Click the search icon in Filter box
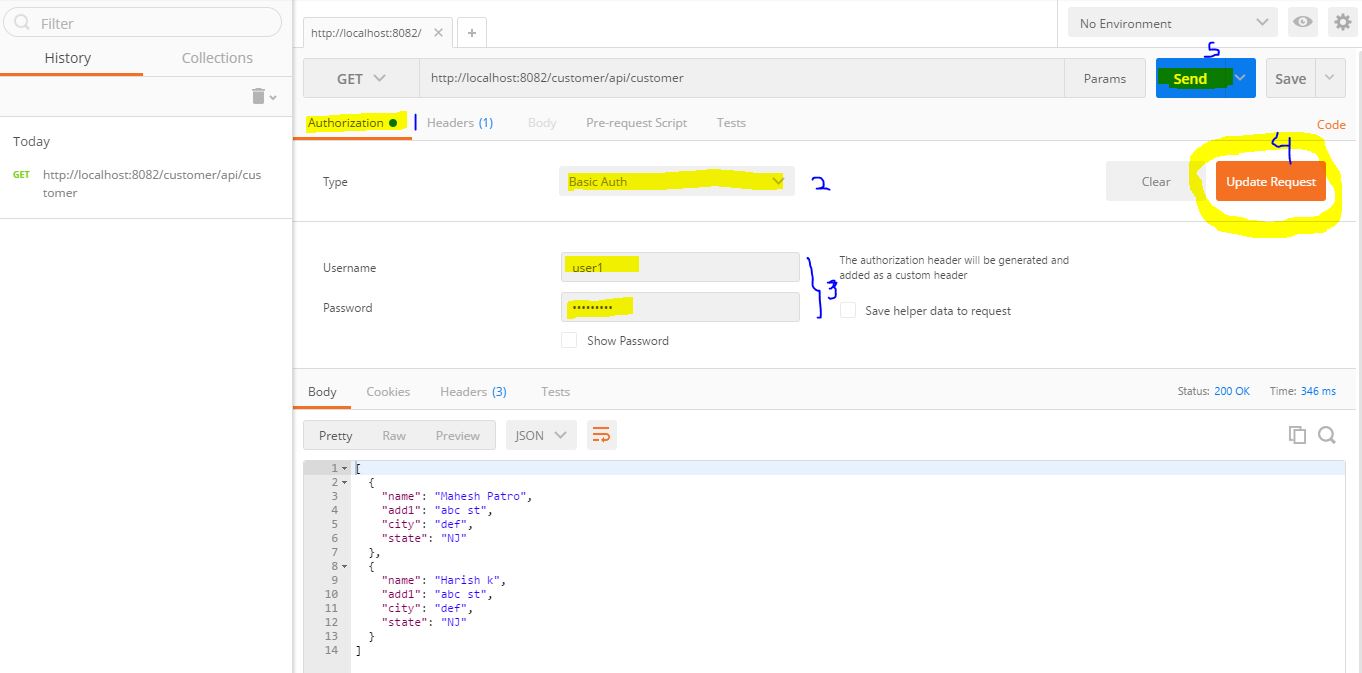The width and height of the screenshot is (1362, 673). click(x=23, y=23)
